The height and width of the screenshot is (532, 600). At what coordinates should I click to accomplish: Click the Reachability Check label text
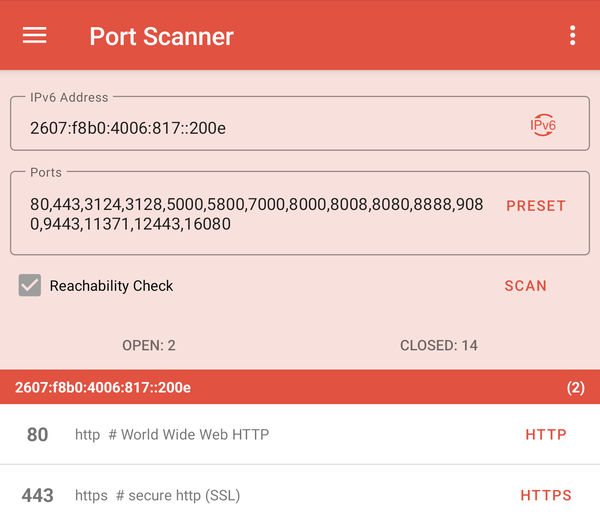click(111, 286)
